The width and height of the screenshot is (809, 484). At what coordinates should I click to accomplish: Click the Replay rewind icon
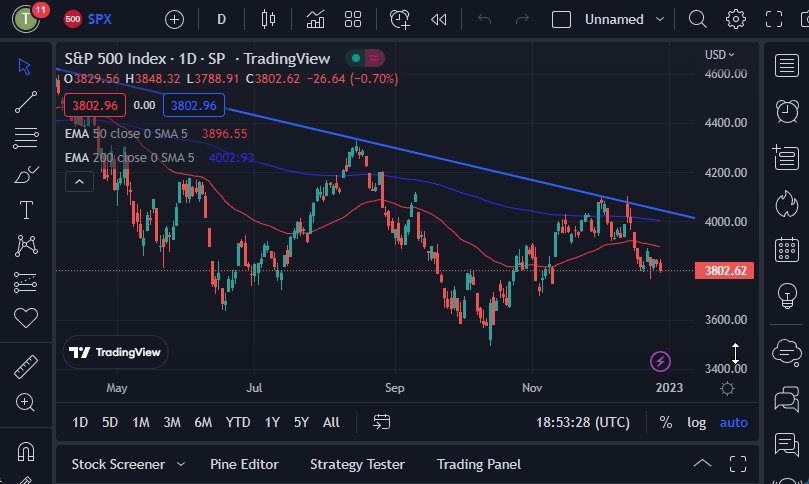438,19
